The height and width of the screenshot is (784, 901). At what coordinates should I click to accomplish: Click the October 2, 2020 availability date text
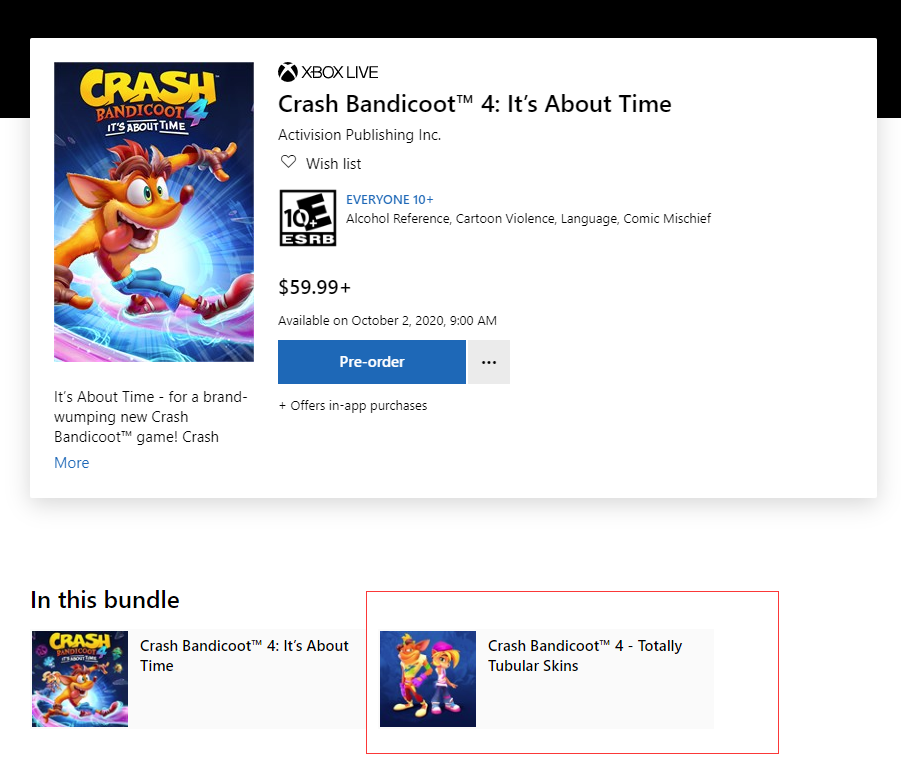(388, 321)
